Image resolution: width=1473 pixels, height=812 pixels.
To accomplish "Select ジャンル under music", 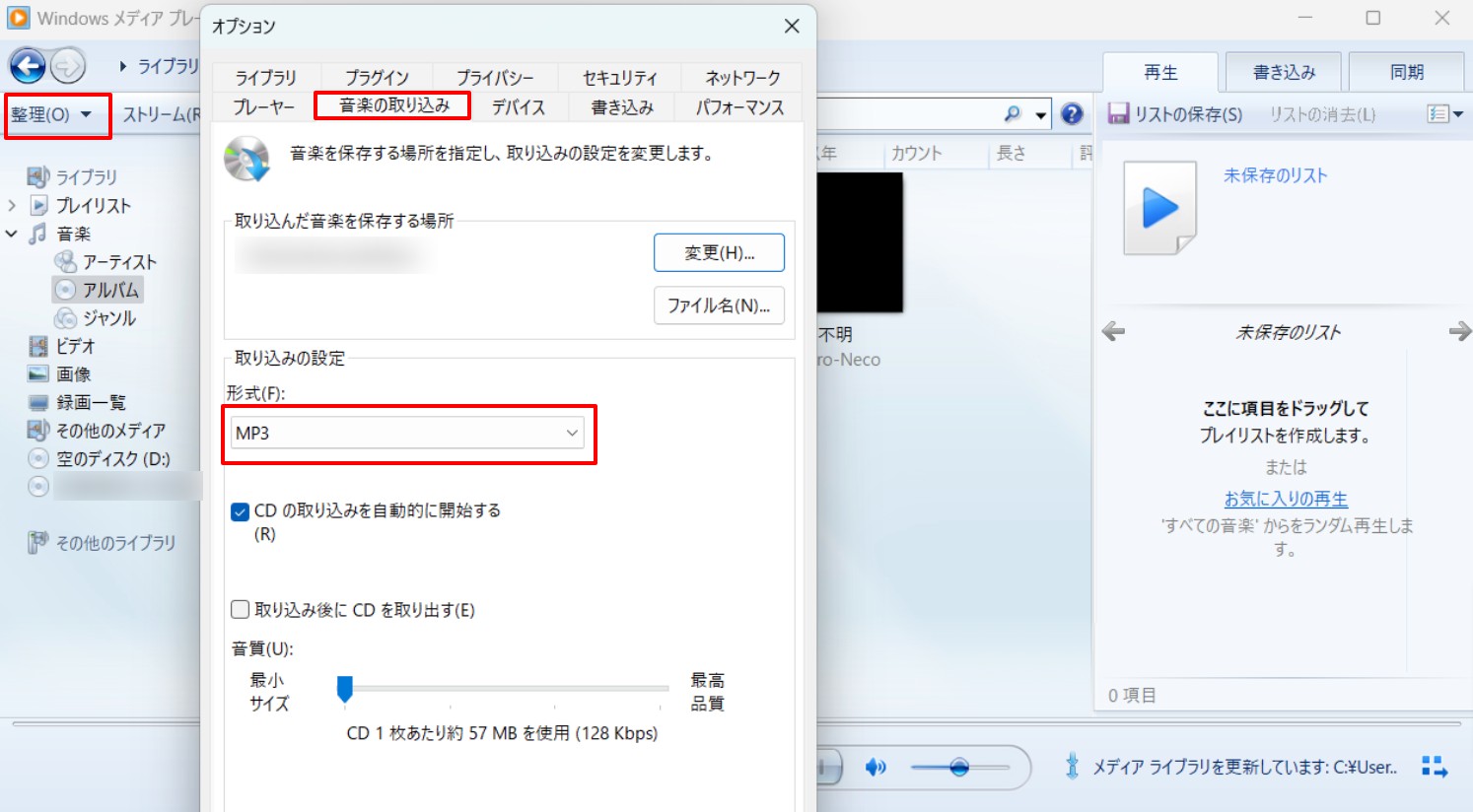I will [x=109, y=318].
